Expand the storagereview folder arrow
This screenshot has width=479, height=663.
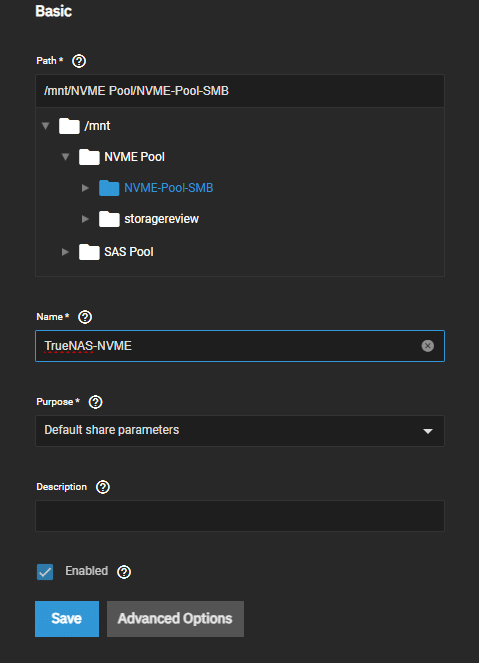coord(85,219)
